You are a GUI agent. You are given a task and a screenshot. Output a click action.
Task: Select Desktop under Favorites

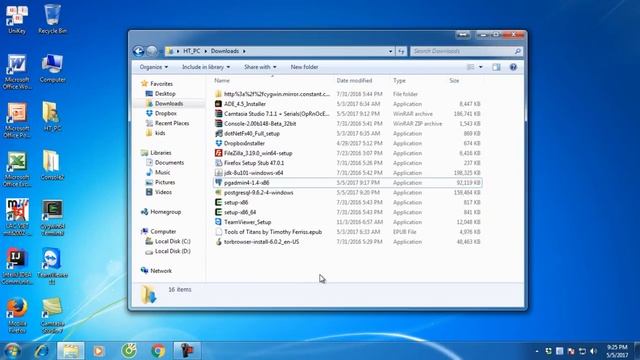click(165, 93)
